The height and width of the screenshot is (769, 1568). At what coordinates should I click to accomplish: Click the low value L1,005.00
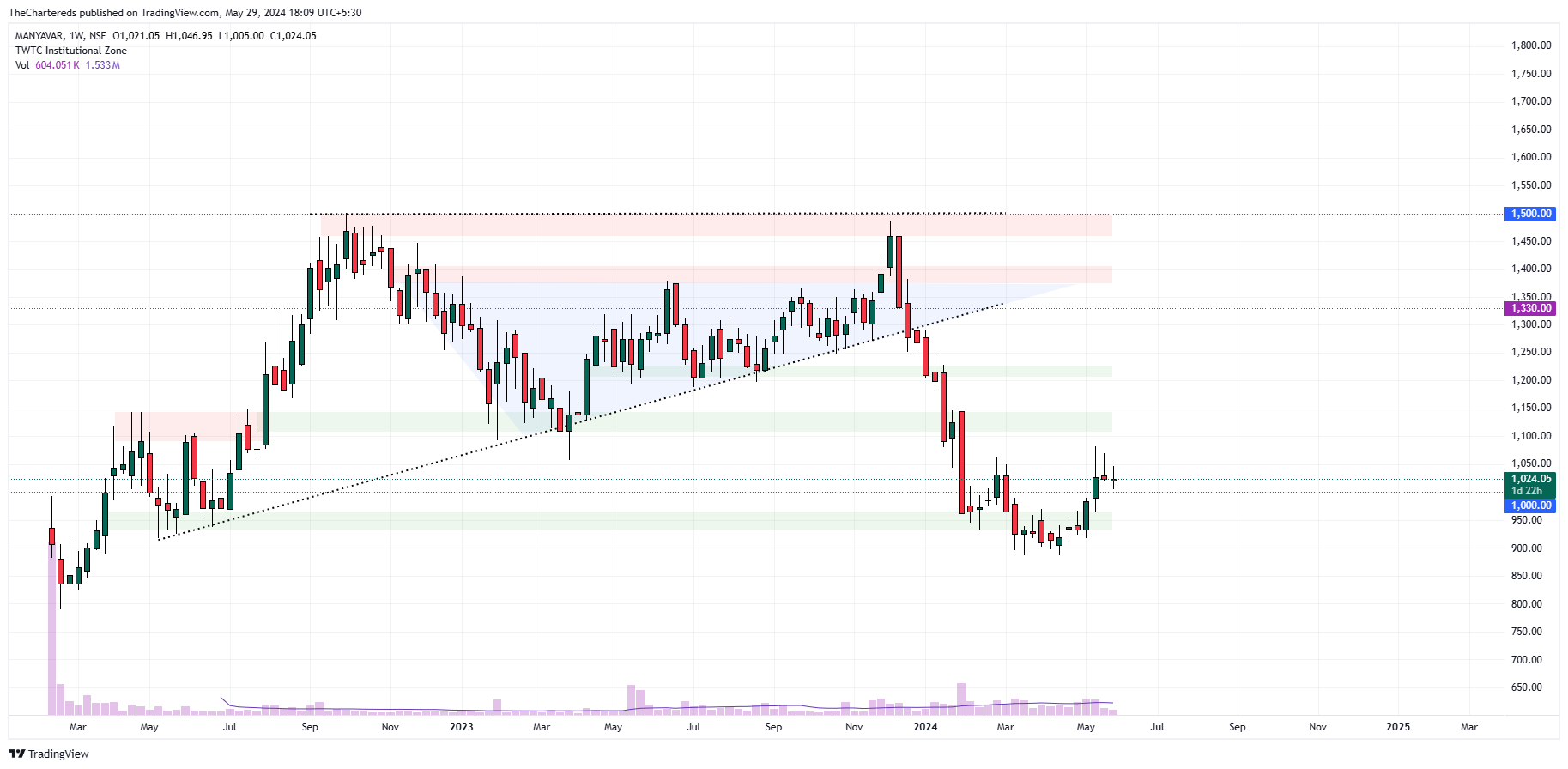[x=241, y=36]
